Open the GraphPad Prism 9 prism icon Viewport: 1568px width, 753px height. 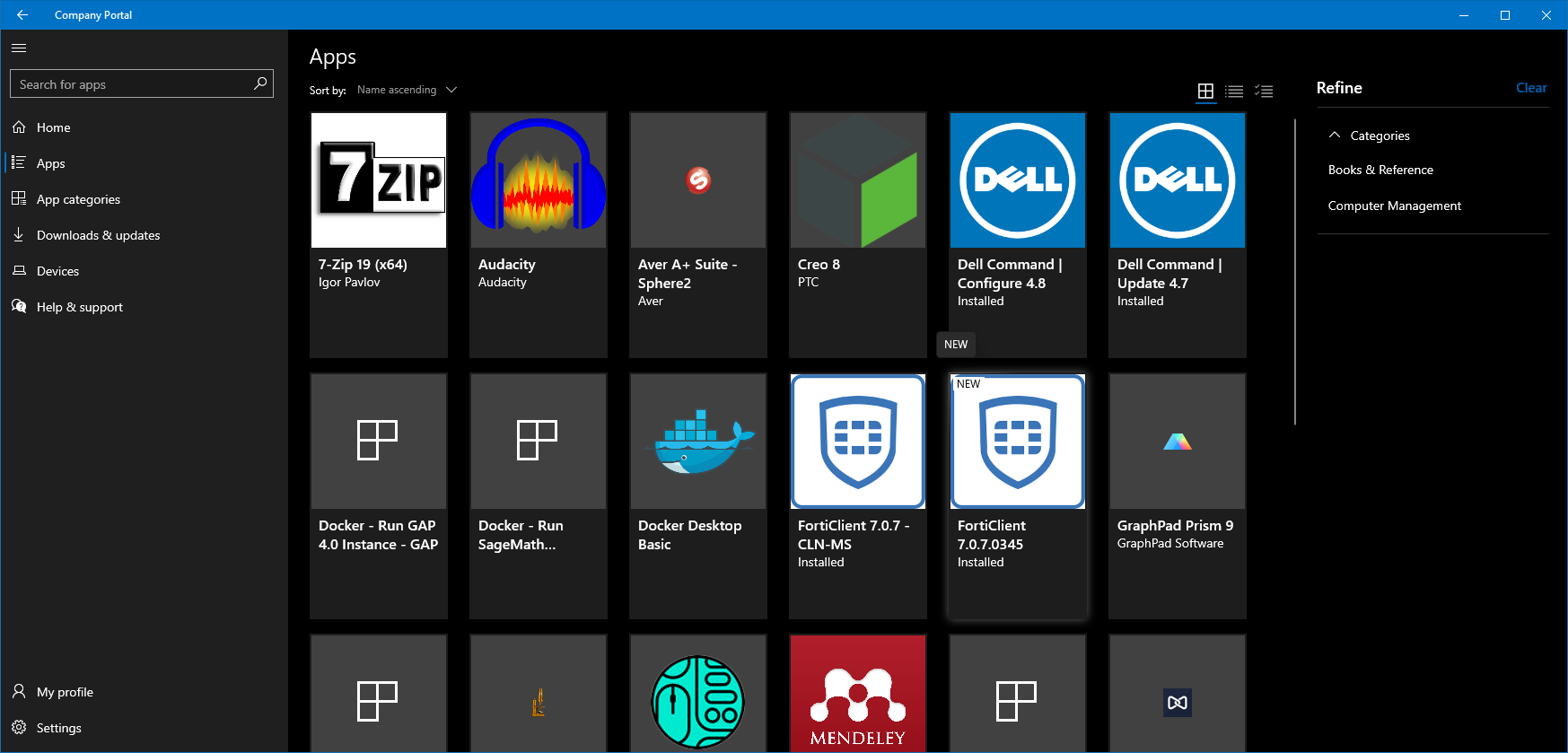click(1178, 442)
